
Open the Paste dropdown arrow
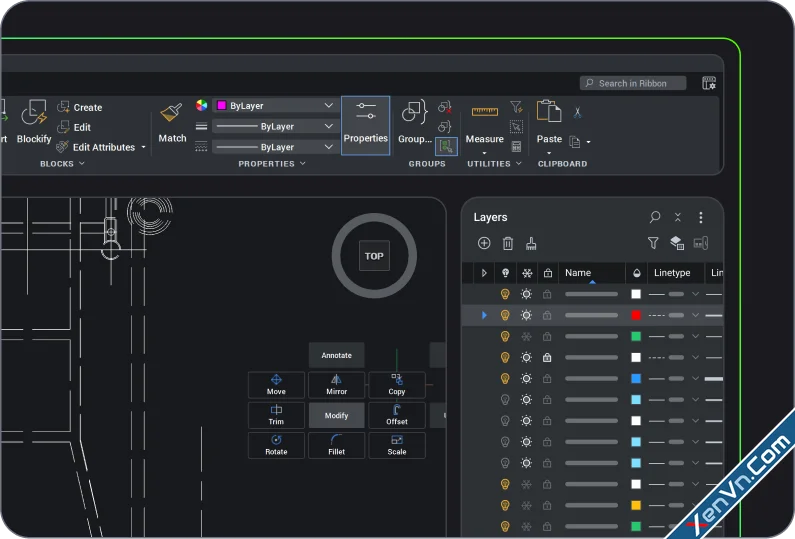(x=549, y=153)
